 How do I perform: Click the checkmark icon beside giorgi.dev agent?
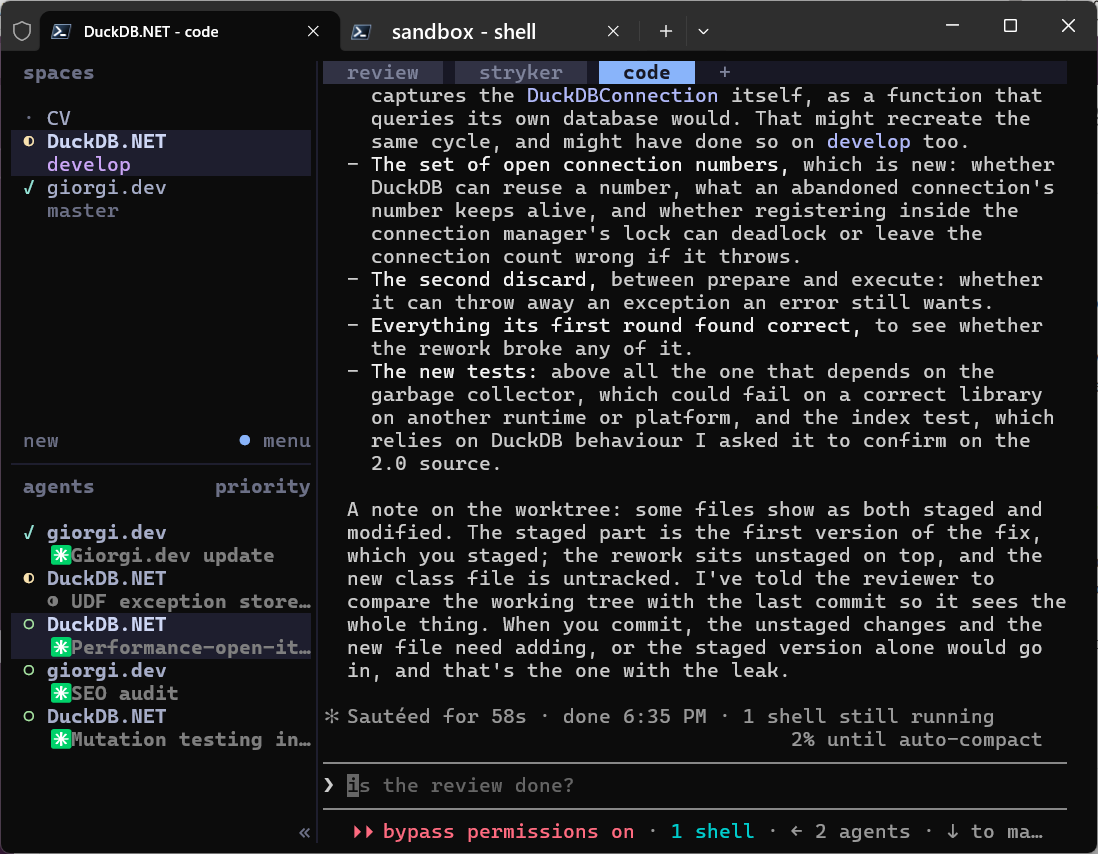pos(29,533)
